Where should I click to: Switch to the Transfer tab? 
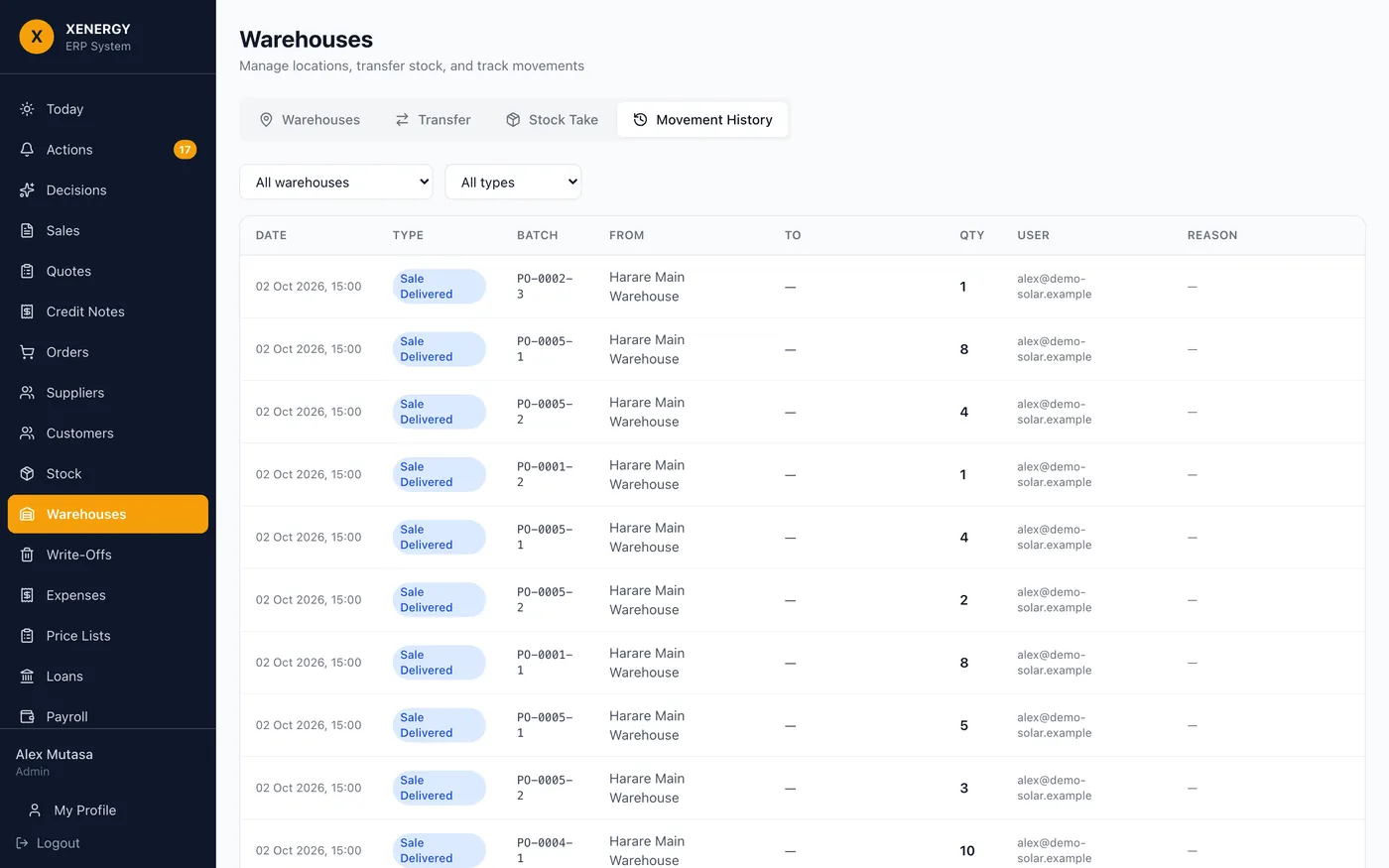pos(433,120)
